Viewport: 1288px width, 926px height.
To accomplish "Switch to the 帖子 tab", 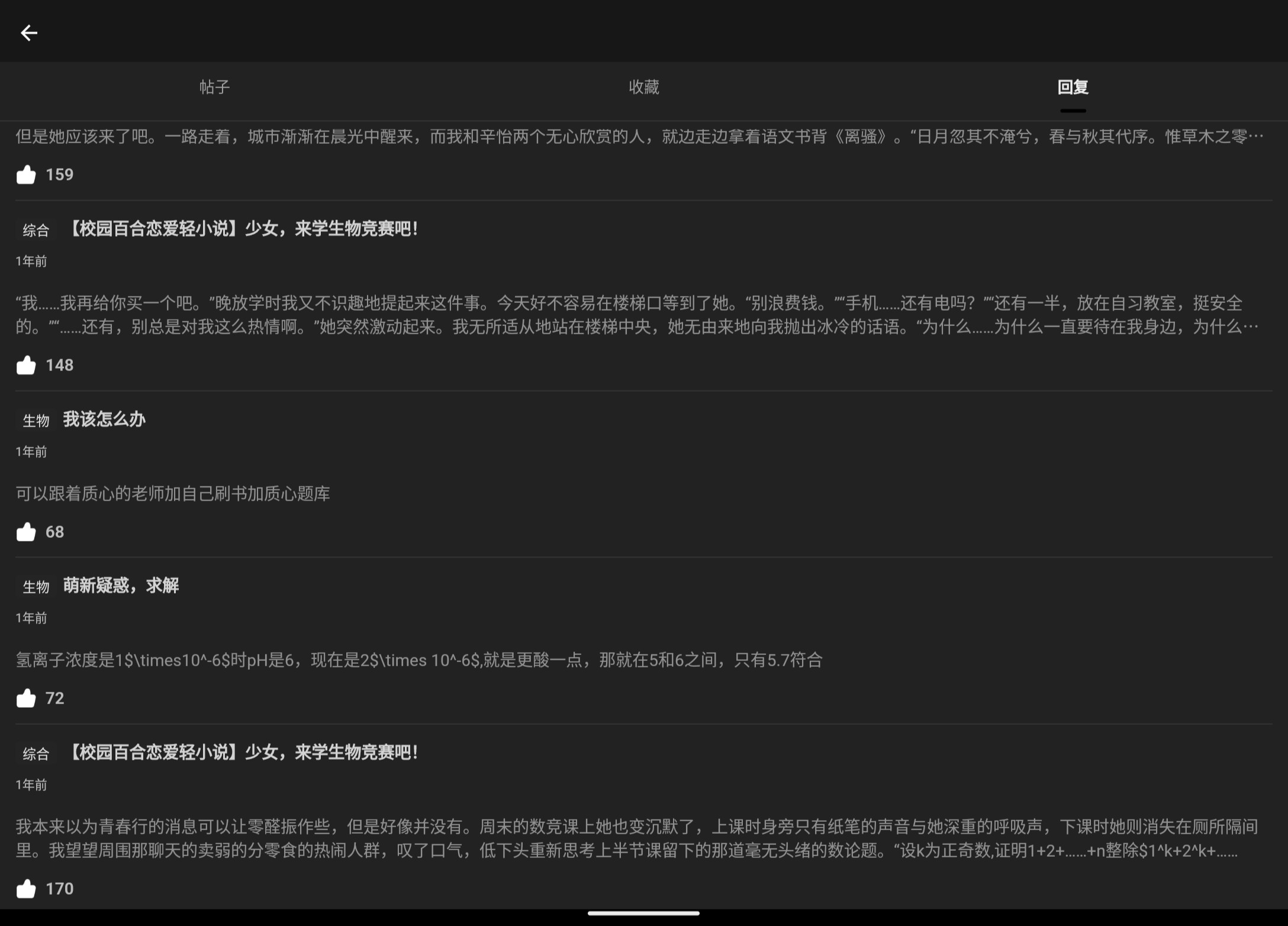I will [214, 88].
